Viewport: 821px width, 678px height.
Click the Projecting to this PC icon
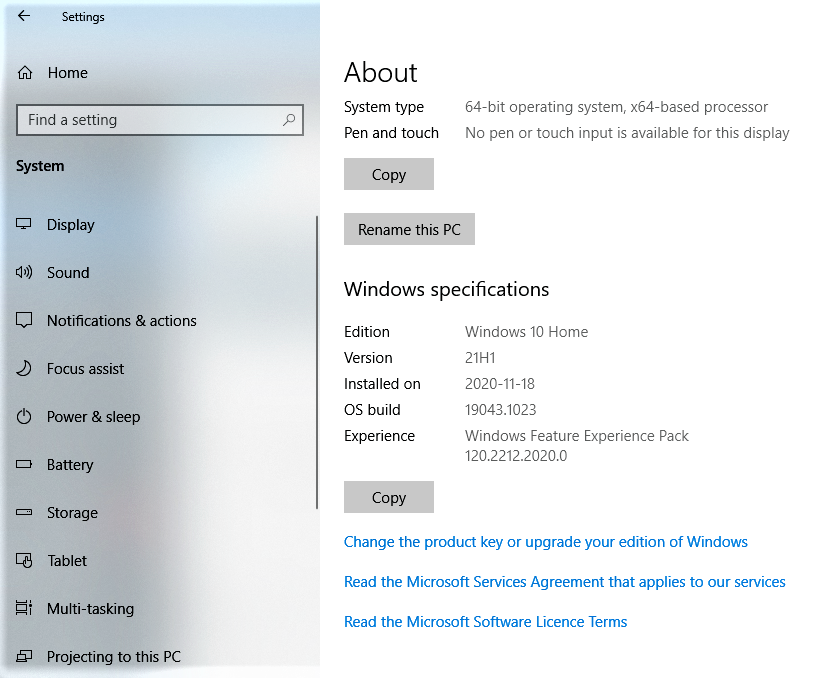click(24, 657)
